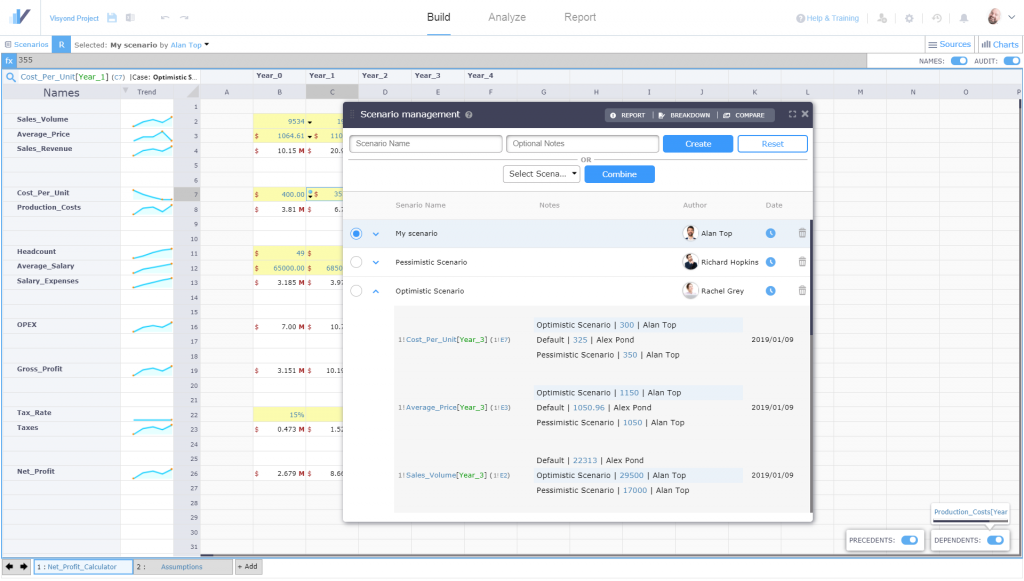Toggle the DEPENDENTS switch
Image resolution: width=1024 pixels, height=581 pixels.
tap(995, 541)
